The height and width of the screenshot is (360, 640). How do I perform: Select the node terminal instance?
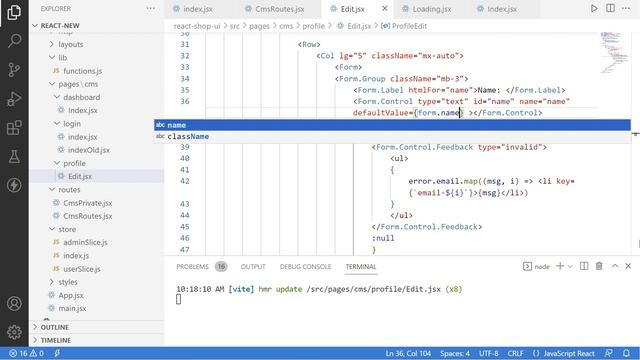536,267
